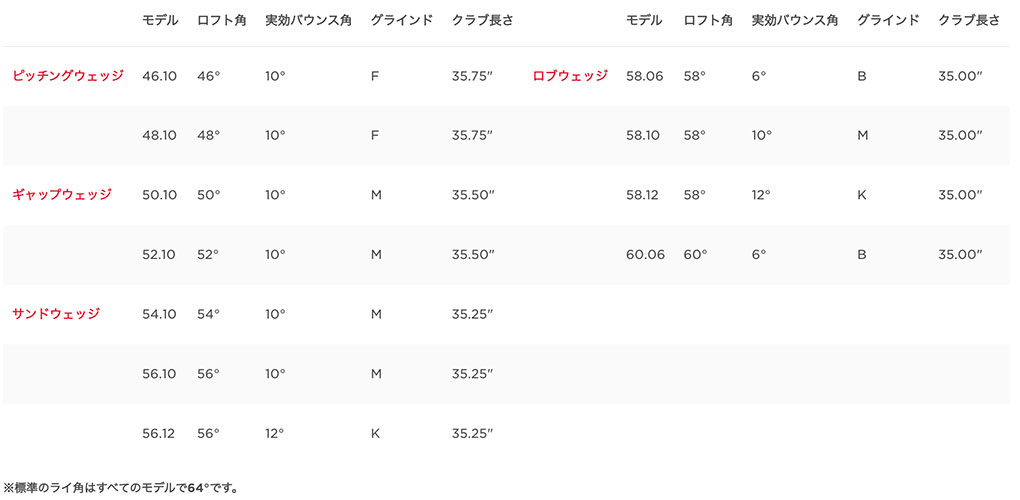Select model 48.10 row entry

[x=159, y=135]
